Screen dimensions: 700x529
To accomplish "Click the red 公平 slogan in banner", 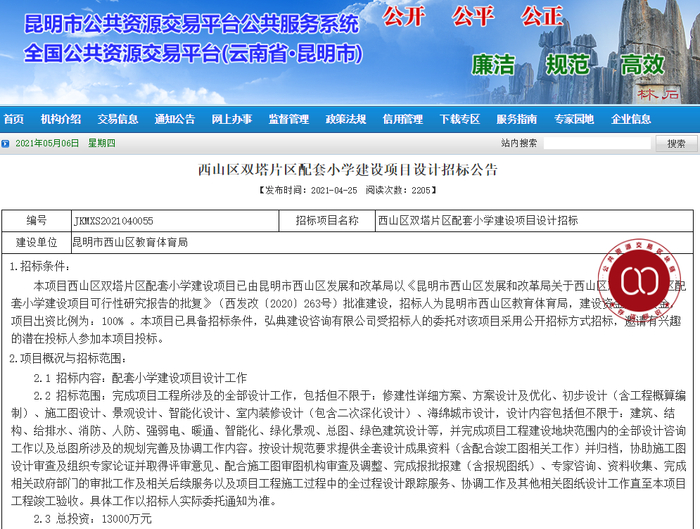I will 473,17.
